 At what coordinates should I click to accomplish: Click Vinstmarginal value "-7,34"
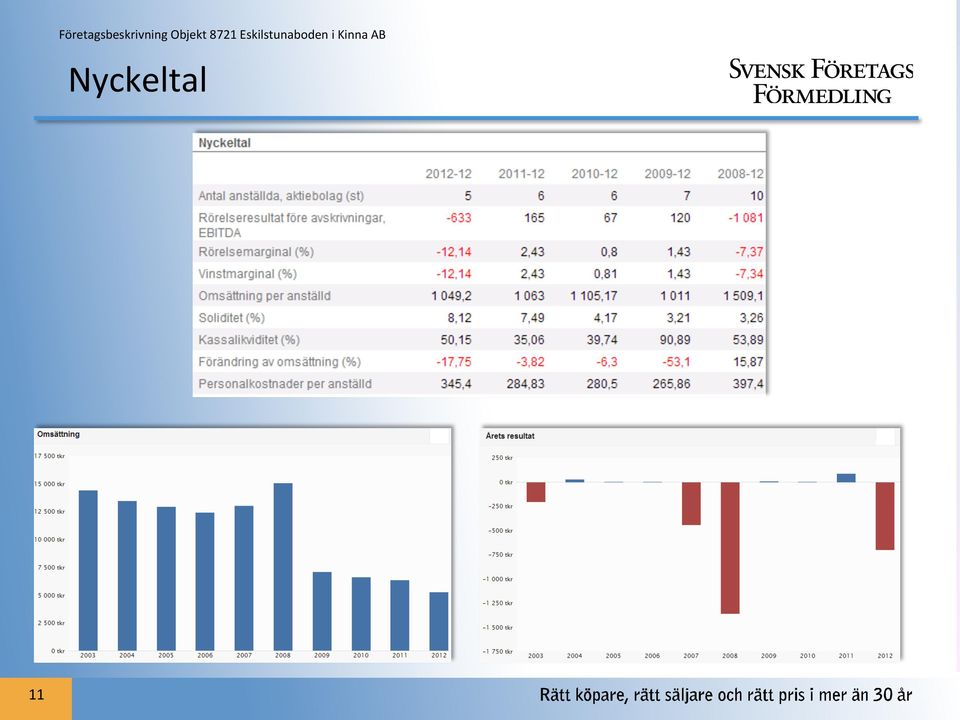[749, 274]
